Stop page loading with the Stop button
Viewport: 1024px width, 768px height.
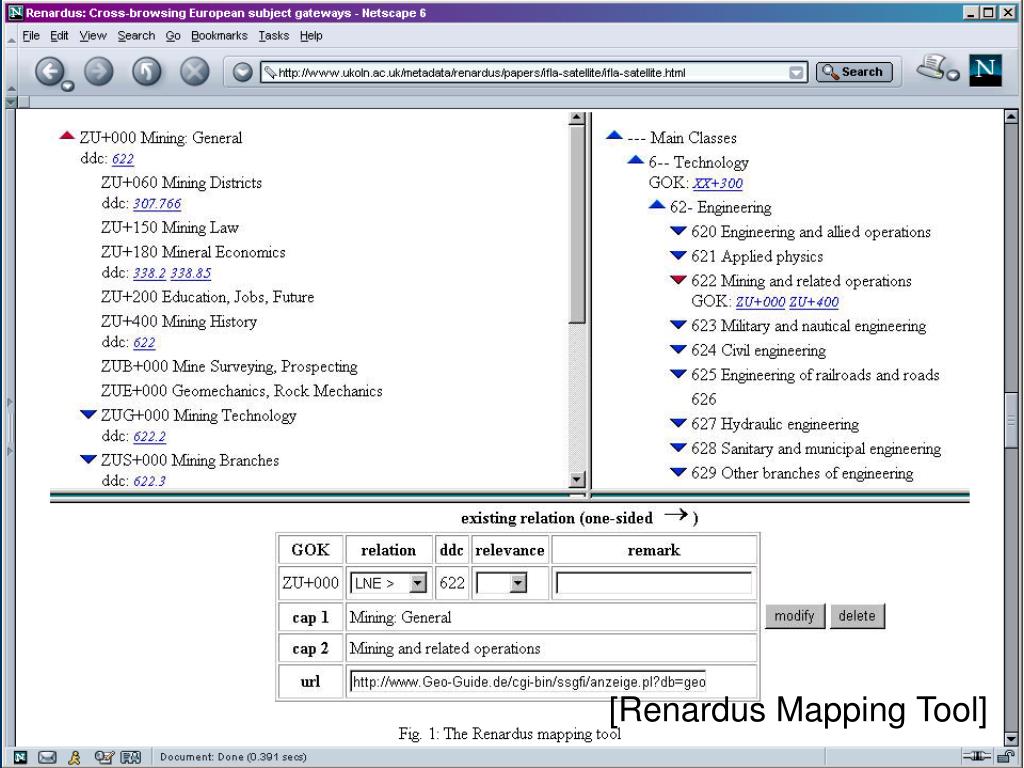tap(195, 71)
